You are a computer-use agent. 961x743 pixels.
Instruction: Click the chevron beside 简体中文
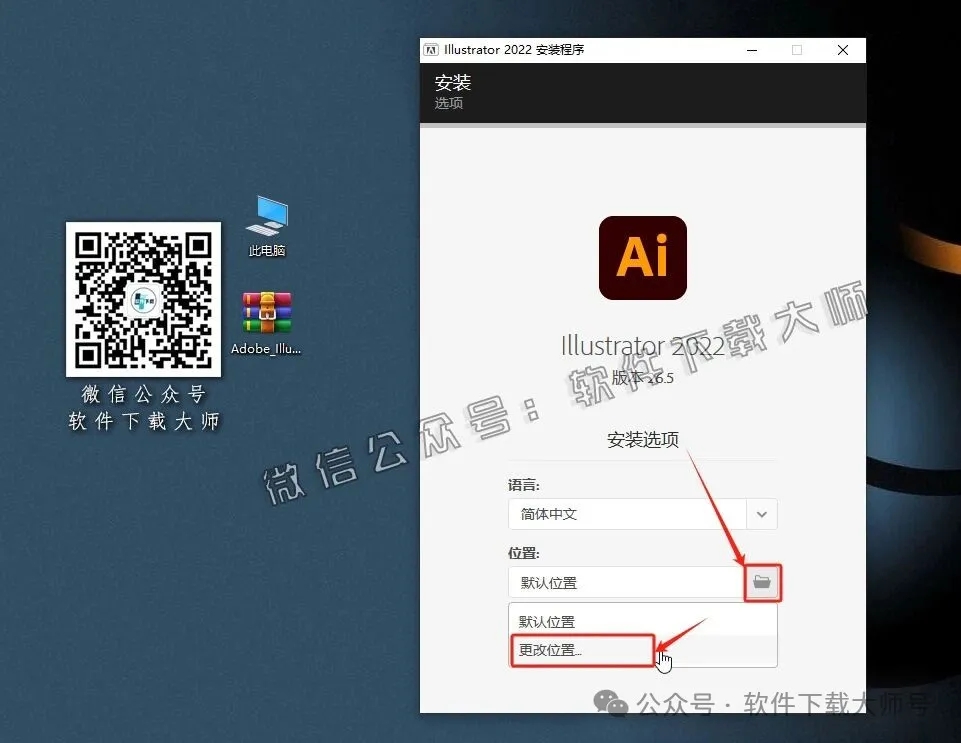(x=762, y=514)
